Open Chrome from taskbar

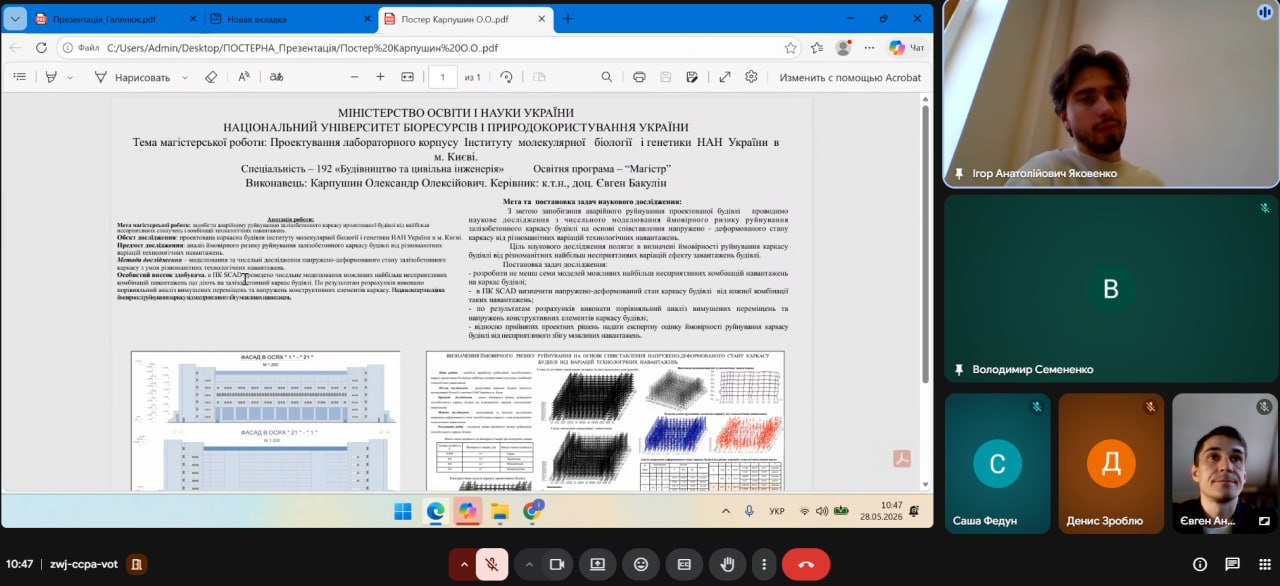[x=532, y=511]
